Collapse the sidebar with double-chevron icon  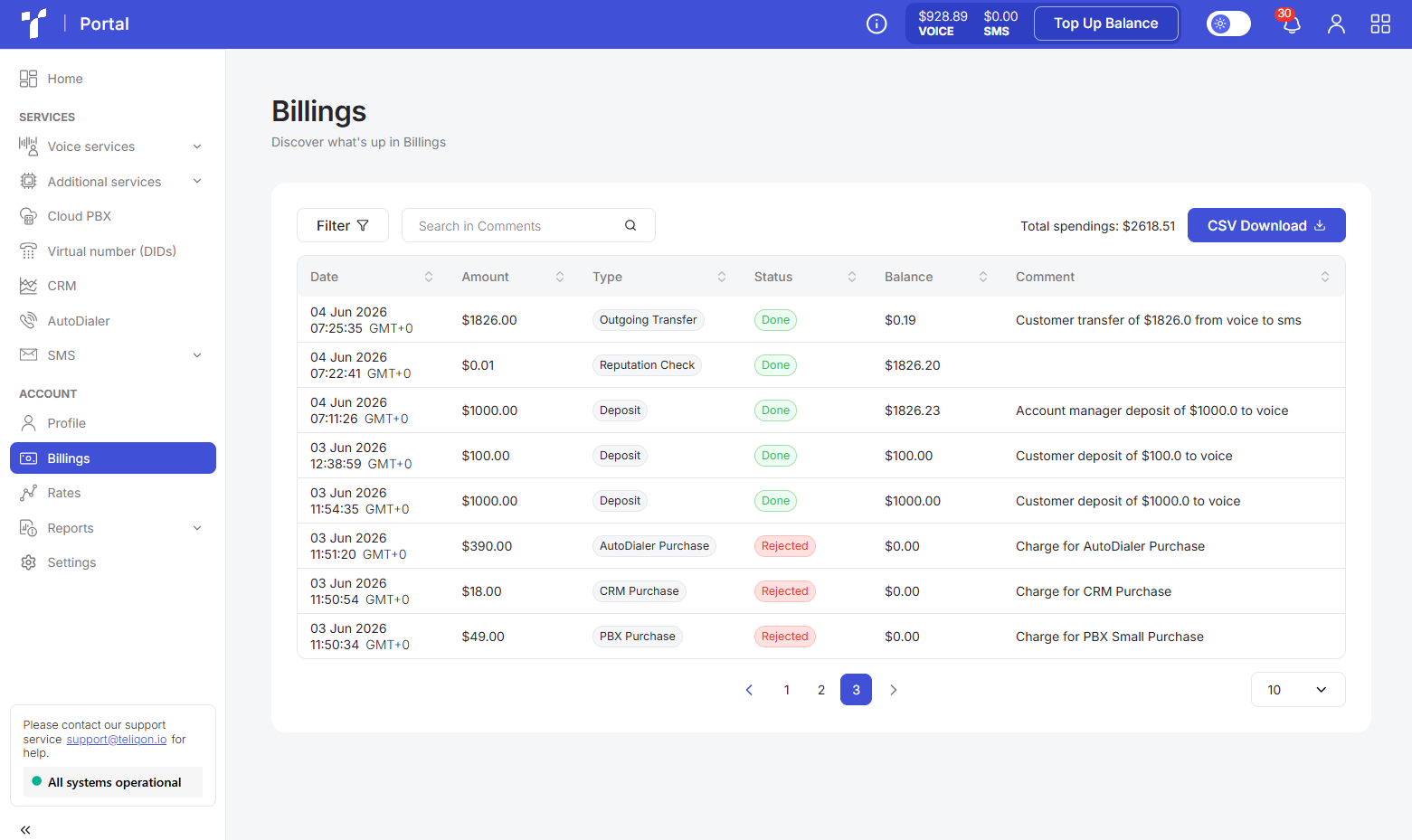point(25,829)
